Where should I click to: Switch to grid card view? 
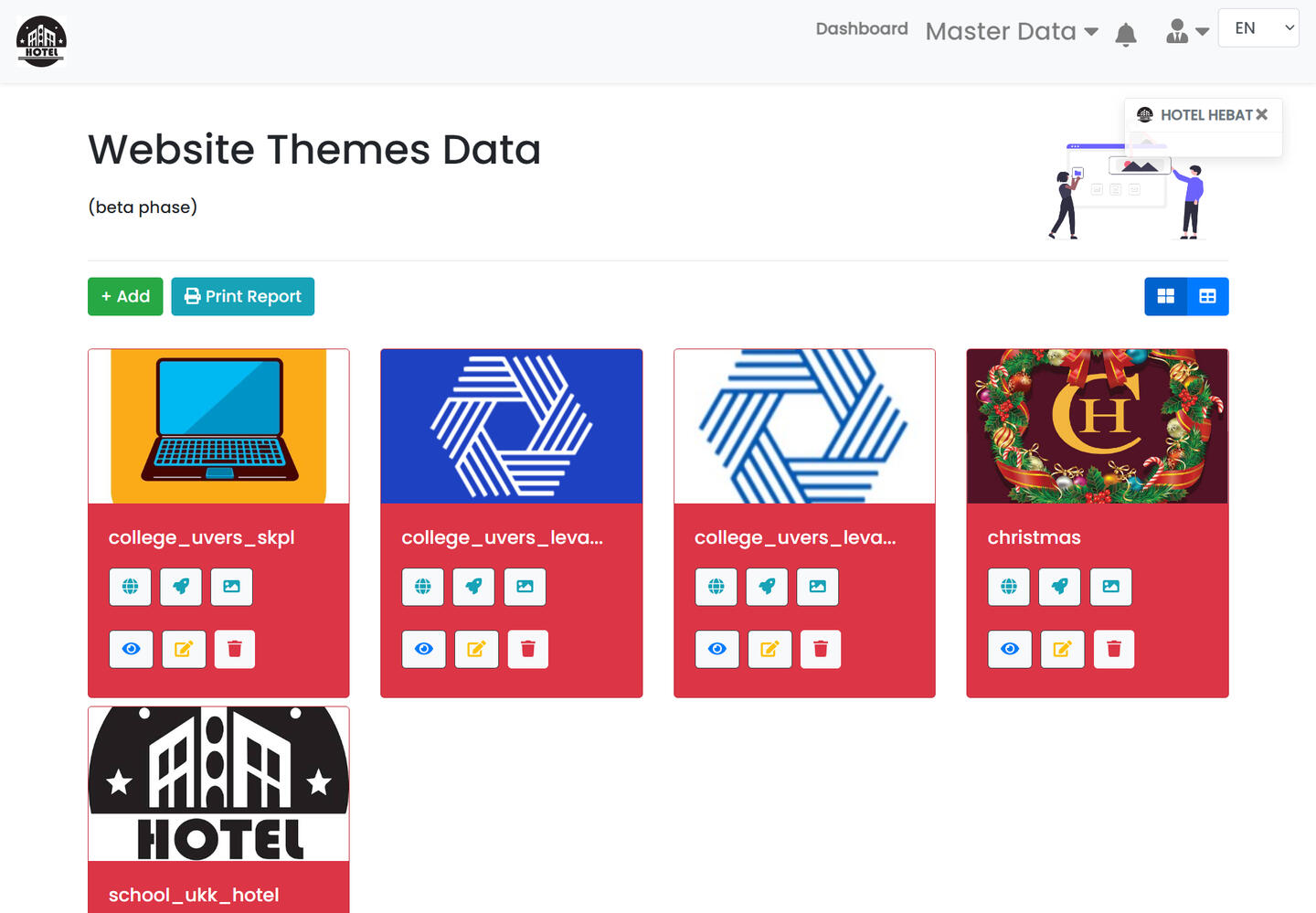click(1165, 296)
